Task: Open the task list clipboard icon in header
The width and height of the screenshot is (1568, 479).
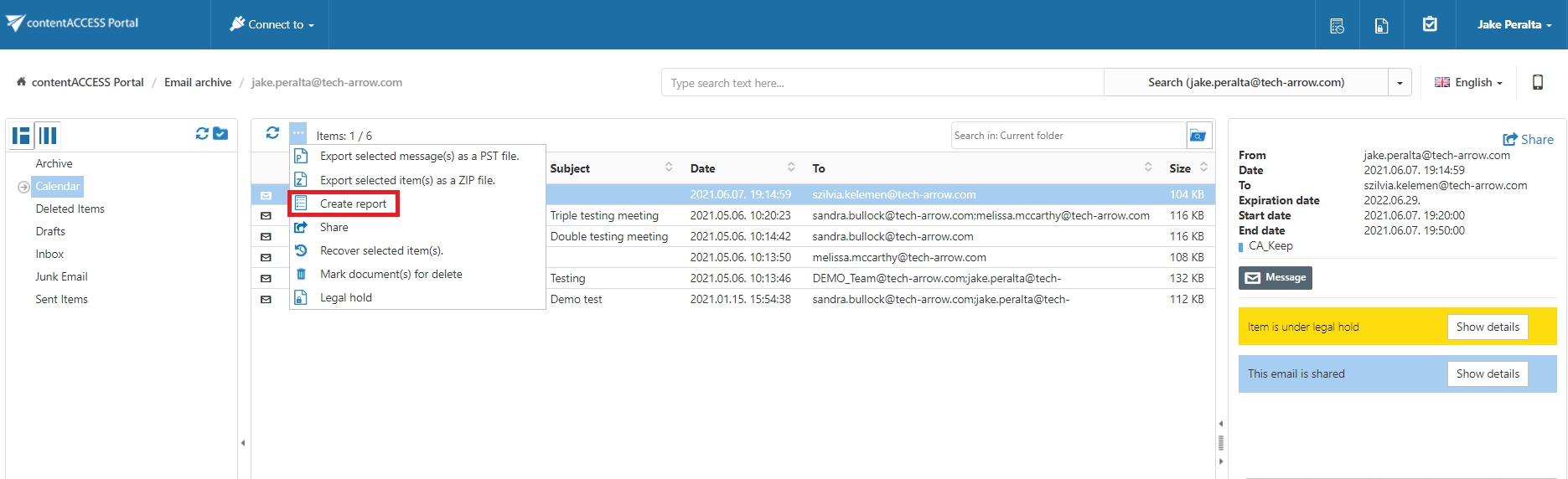Action: (x=1430, y=24)
